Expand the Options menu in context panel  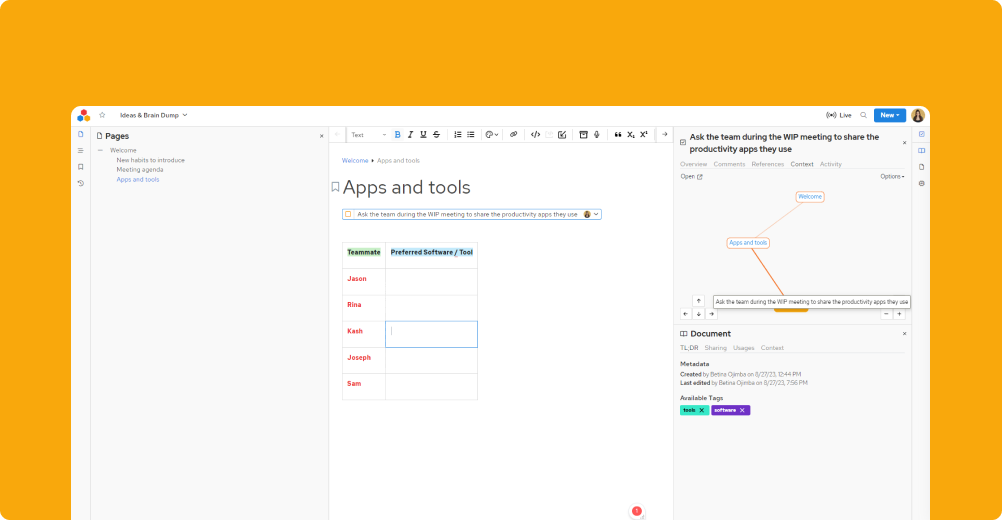pyautogui.click(x=892, y=176)
